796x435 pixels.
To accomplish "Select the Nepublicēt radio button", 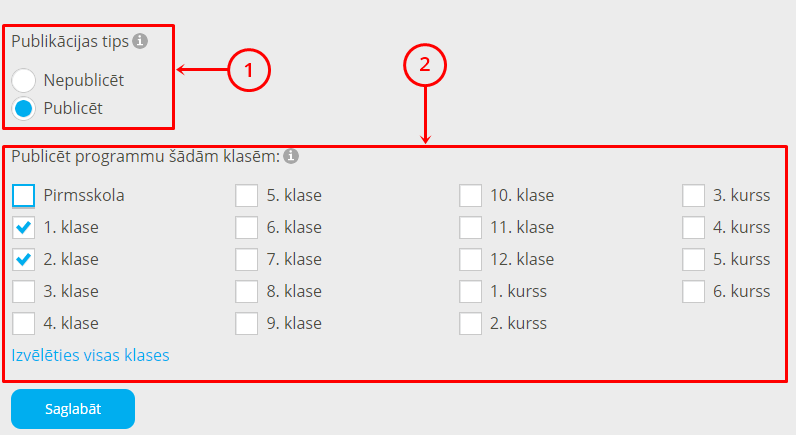I will pos(24,79).
